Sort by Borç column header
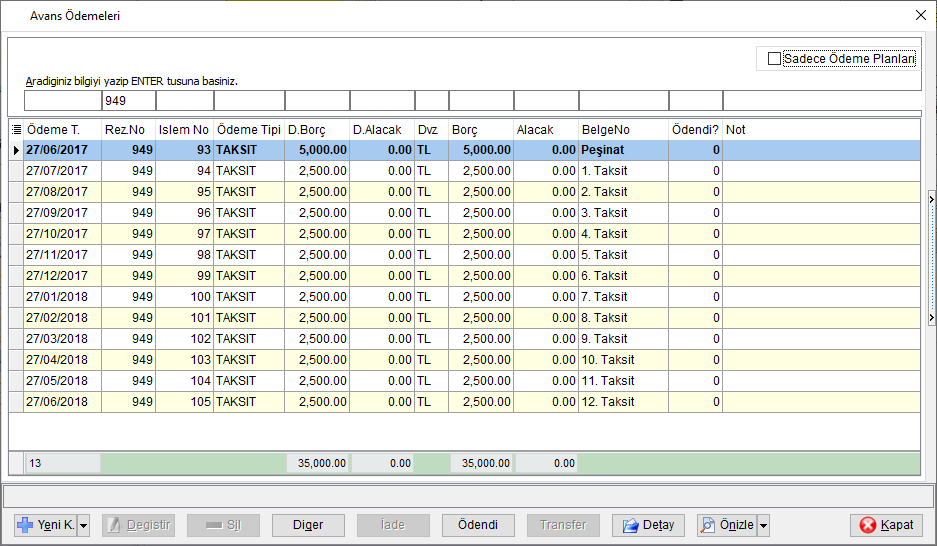Image resolution: width=937 pixels, height=546 pixels. 481,130
